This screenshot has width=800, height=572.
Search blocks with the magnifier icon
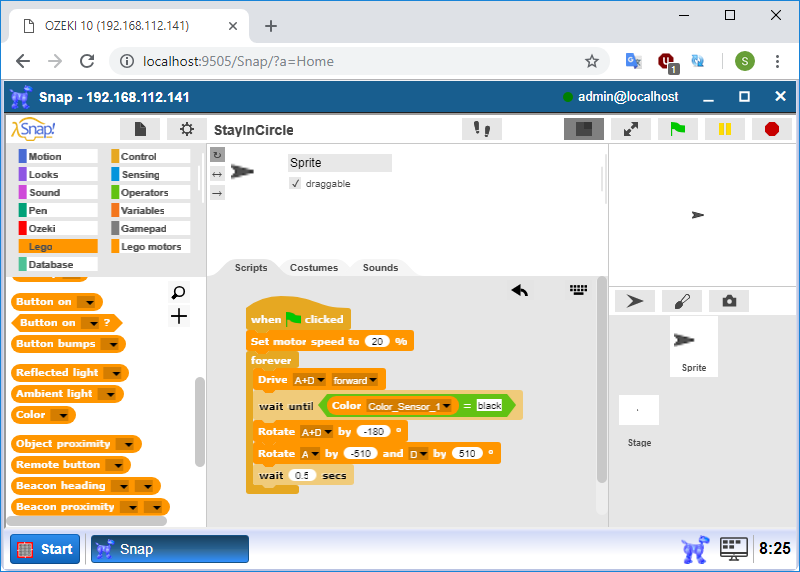(x=179, y=293)
